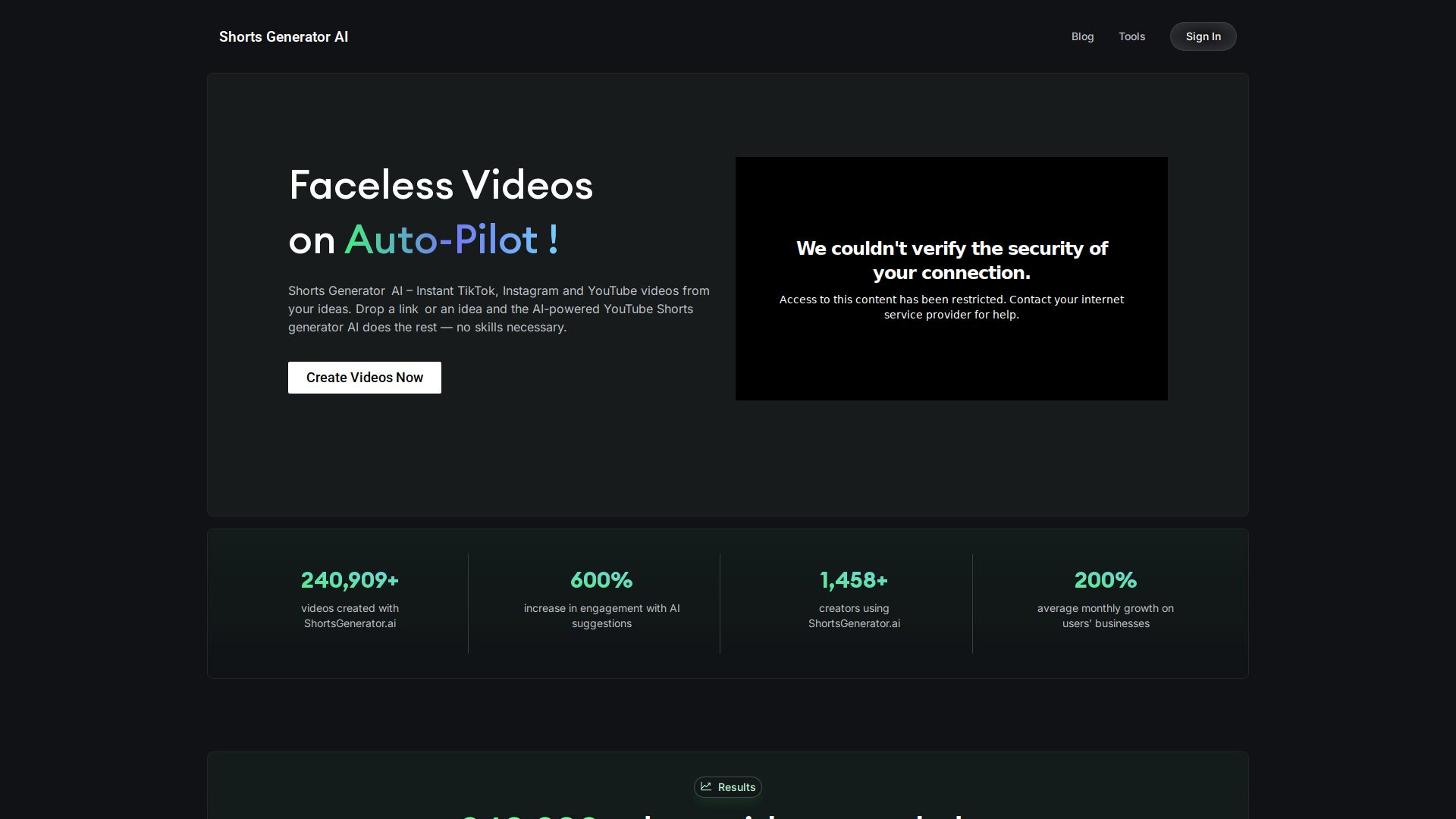Click videos created with ShortsGenerator.ai caption
This screenshot has height=819, width=1456.
[x=350, y=616]
